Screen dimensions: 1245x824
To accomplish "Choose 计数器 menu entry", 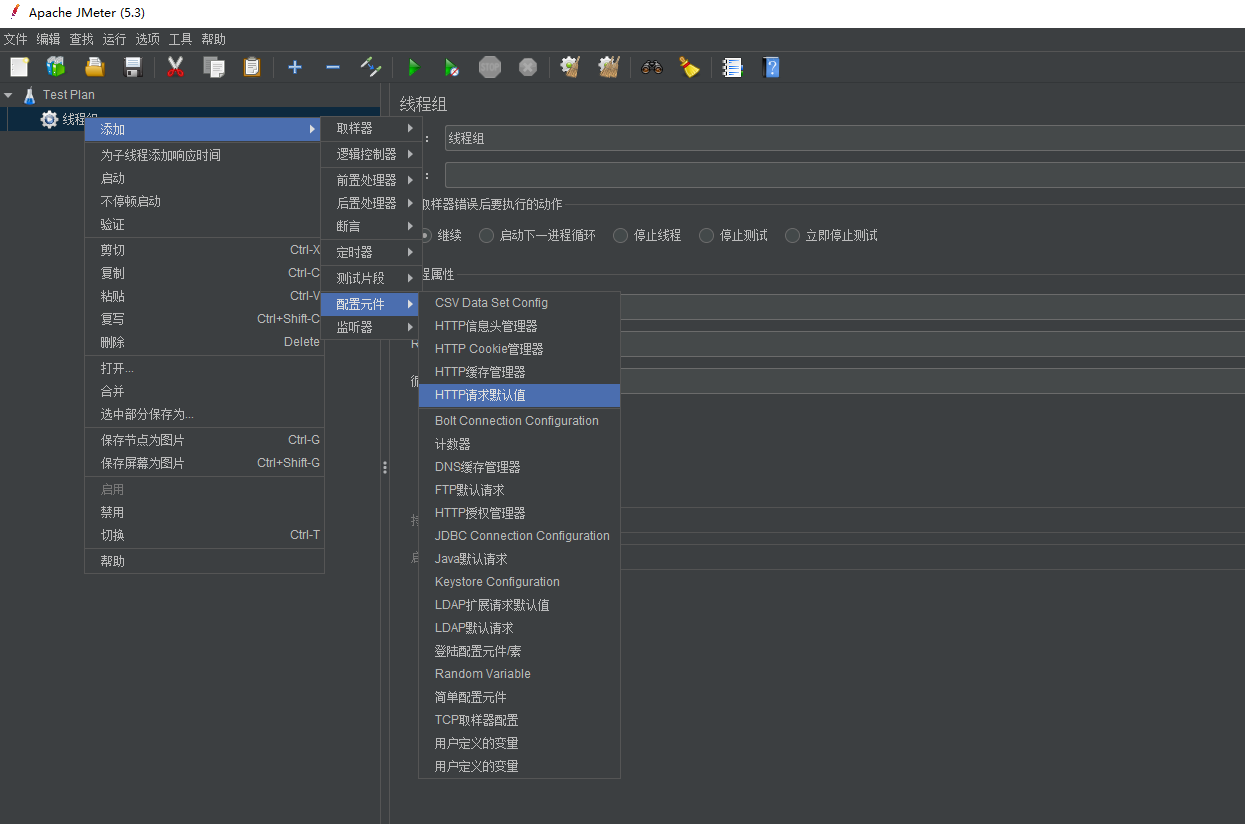I will point(519,444).
